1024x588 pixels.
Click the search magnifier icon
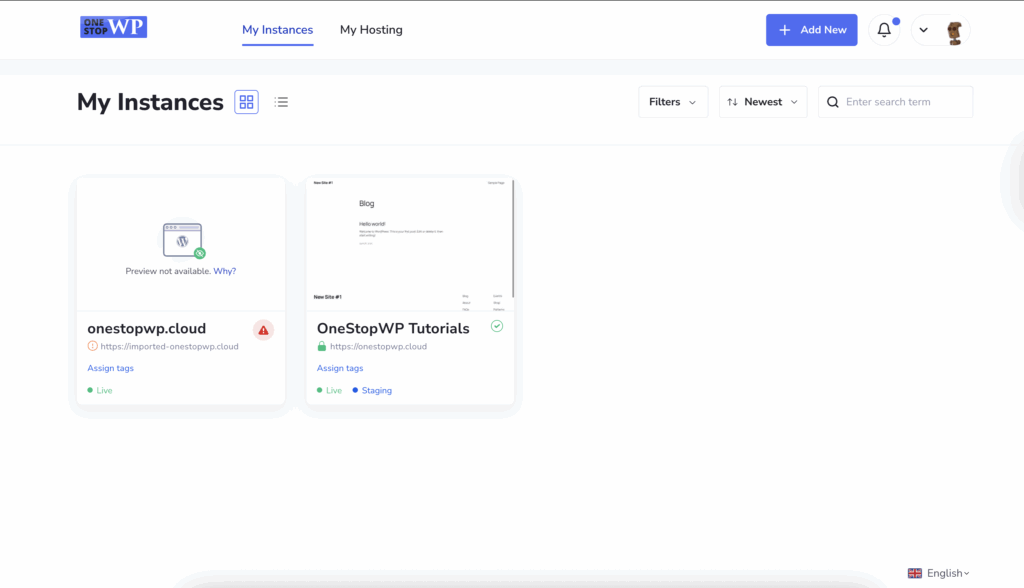[x=833, y=102]
